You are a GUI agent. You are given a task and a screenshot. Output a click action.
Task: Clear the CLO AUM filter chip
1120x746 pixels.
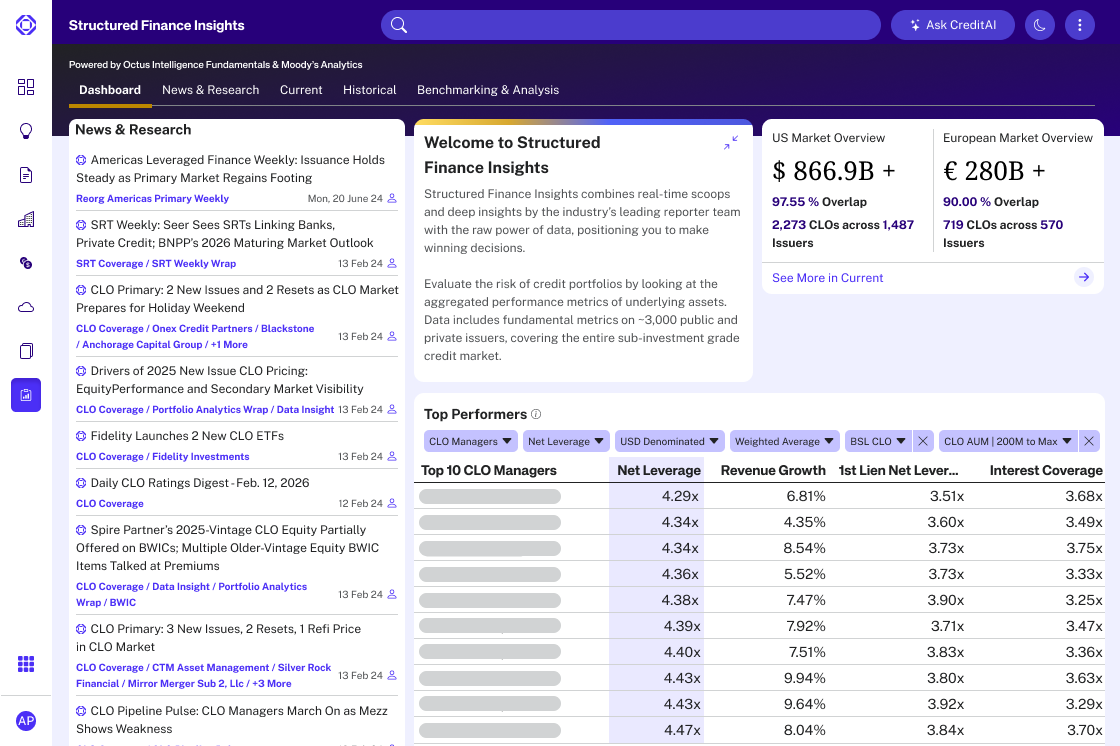pyautogui.click(x=1089, y=441)
